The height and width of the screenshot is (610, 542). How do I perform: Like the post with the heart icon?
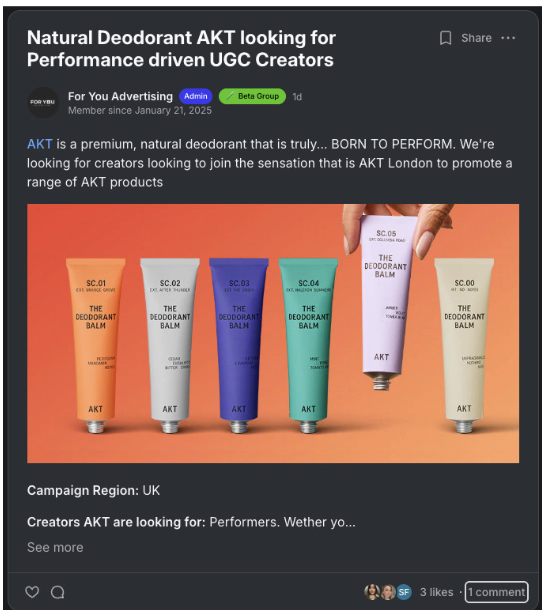32,592
